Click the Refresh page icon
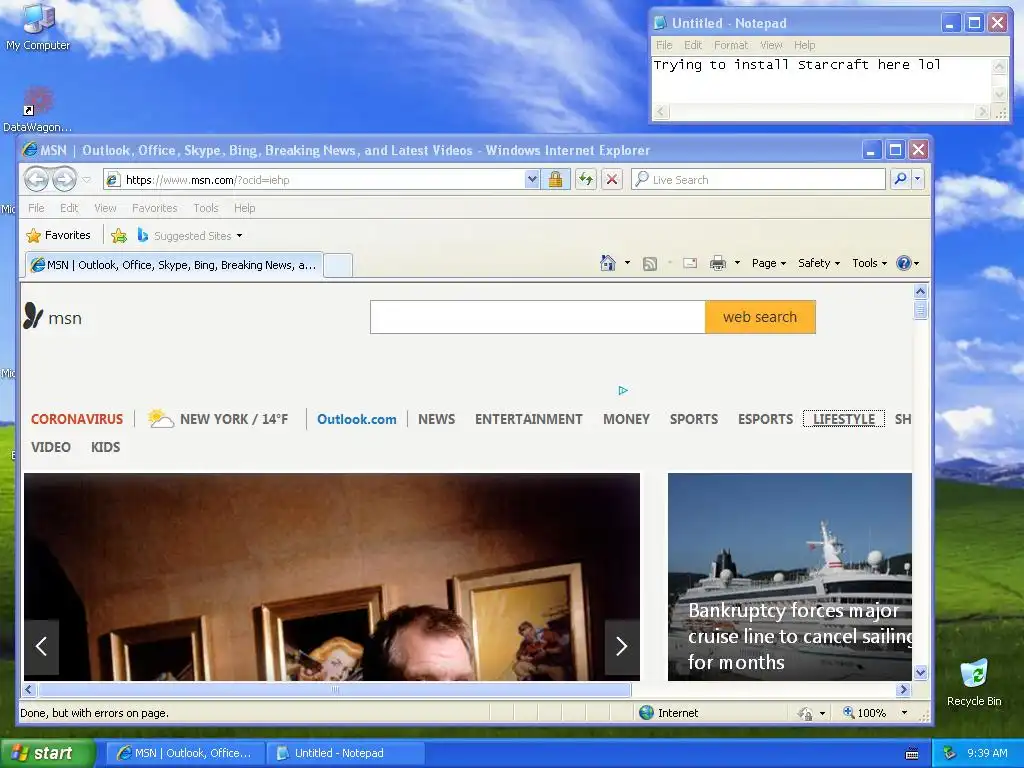 point(586,179)
